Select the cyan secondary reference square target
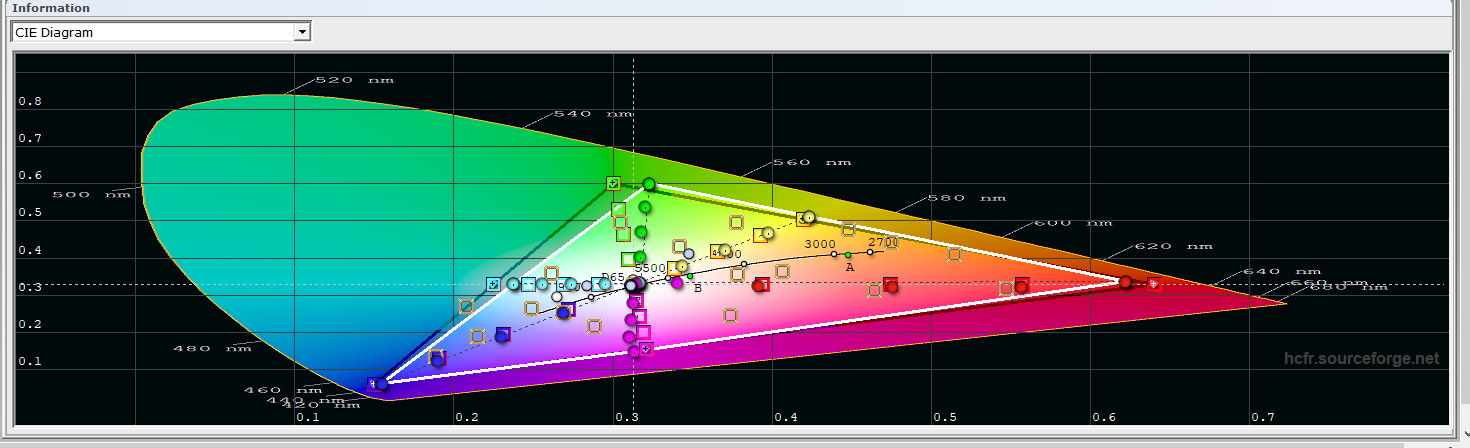 pyautogui.click(x=493, y=284)
